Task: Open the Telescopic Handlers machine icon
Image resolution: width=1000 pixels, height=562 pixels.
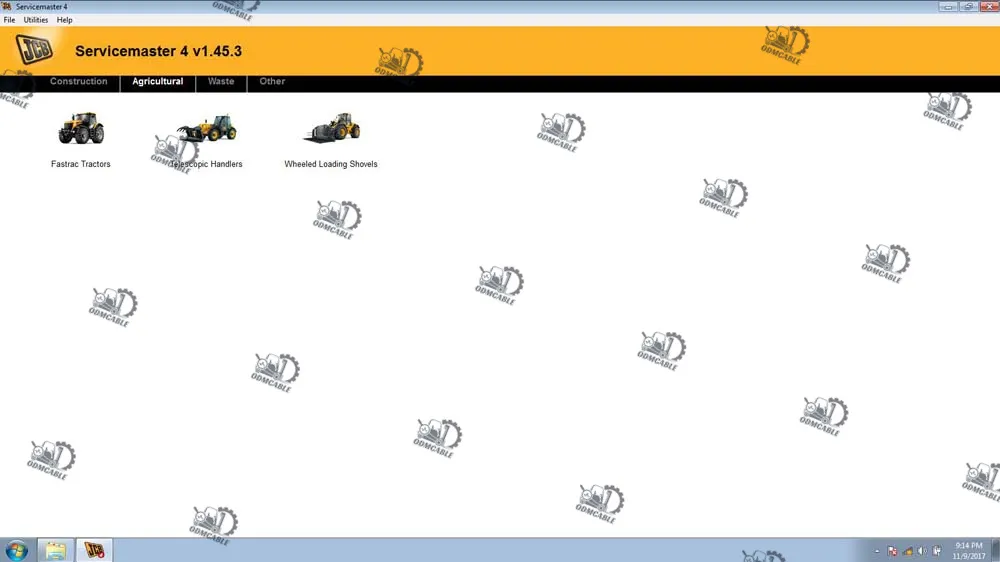Action: pyautogui.click(x=207, y=128)
